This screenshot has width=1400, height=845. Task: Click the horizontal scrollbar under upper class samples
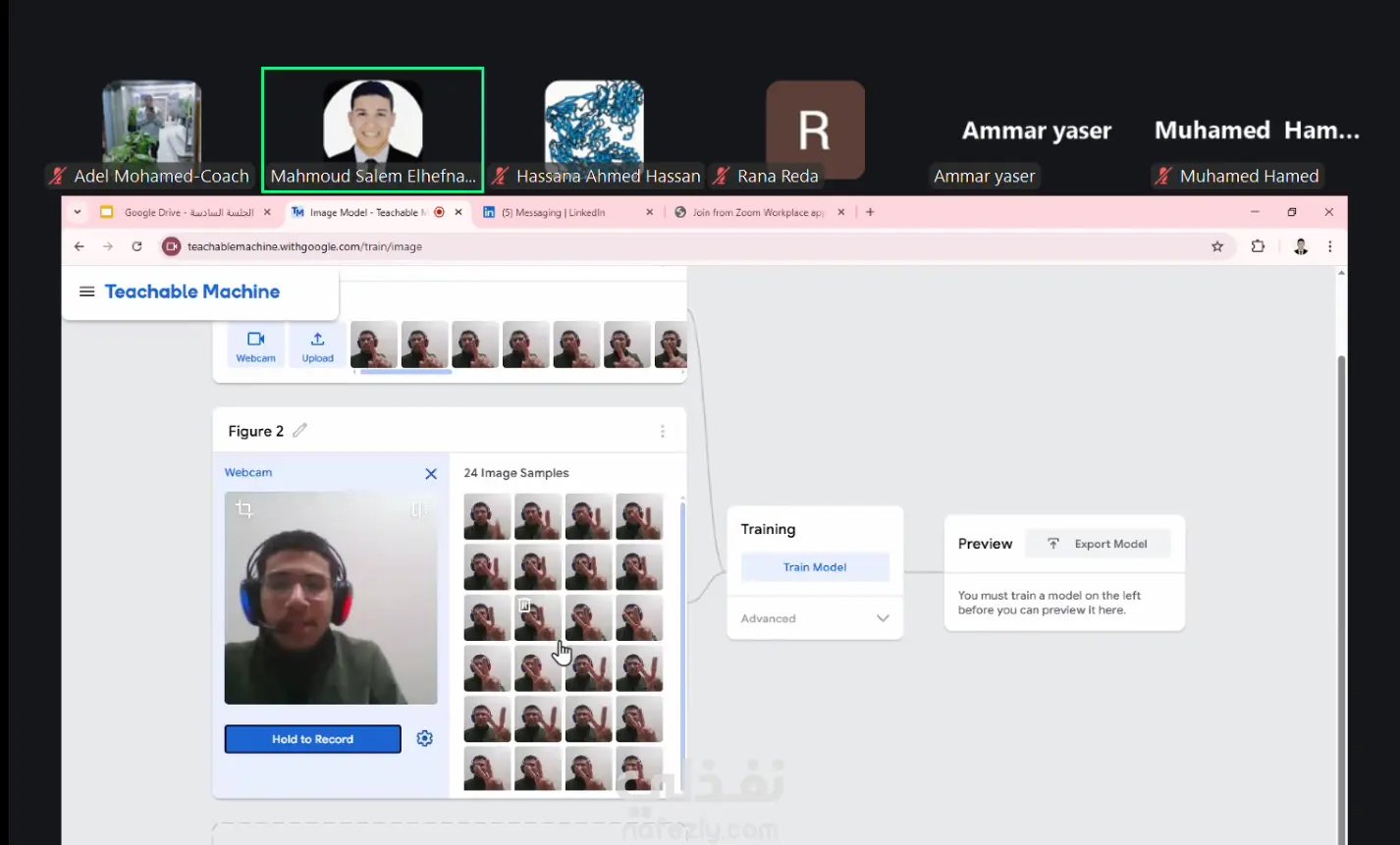pos(406,372)
